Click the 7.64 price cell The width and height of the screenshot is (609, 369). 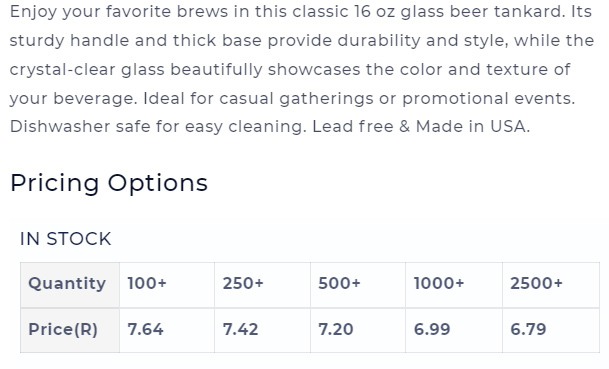(167, 330)
